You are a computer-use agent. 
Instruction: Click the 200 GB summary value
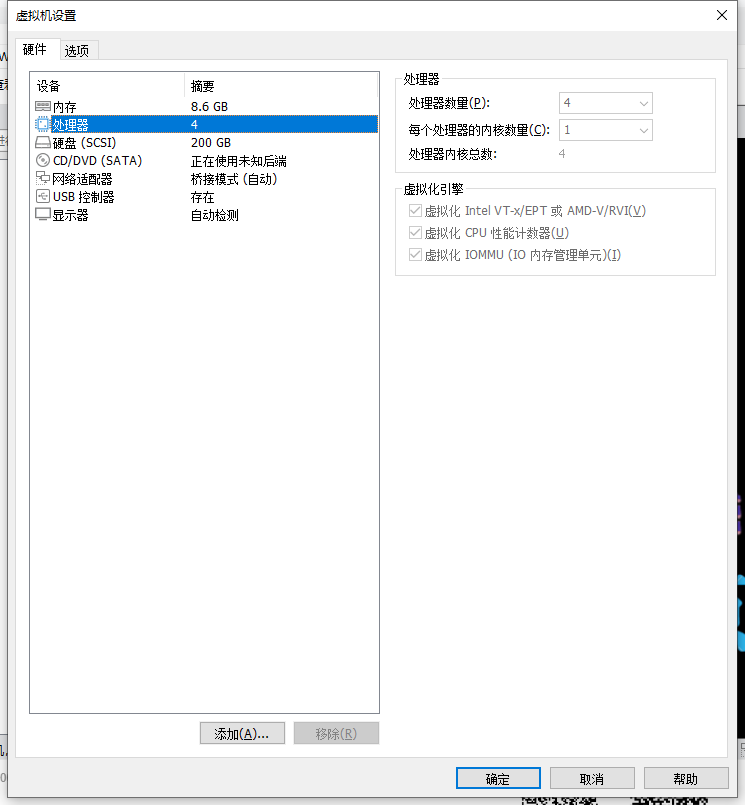(x=211, y=143)
